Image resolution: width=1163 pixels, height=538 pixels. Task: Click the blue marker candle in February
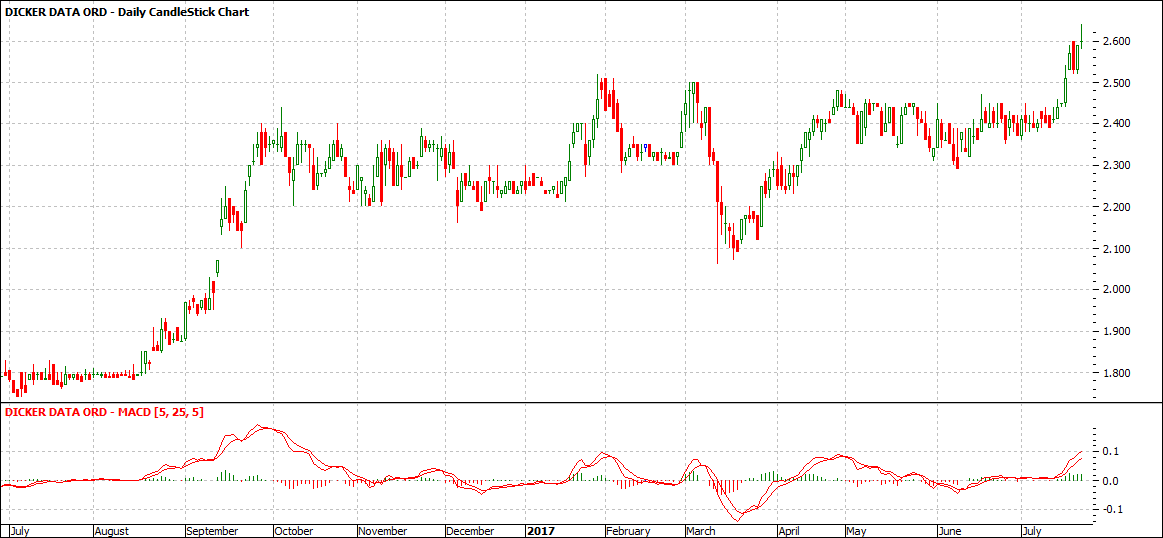pyautogui.click(x=646, y=148)
